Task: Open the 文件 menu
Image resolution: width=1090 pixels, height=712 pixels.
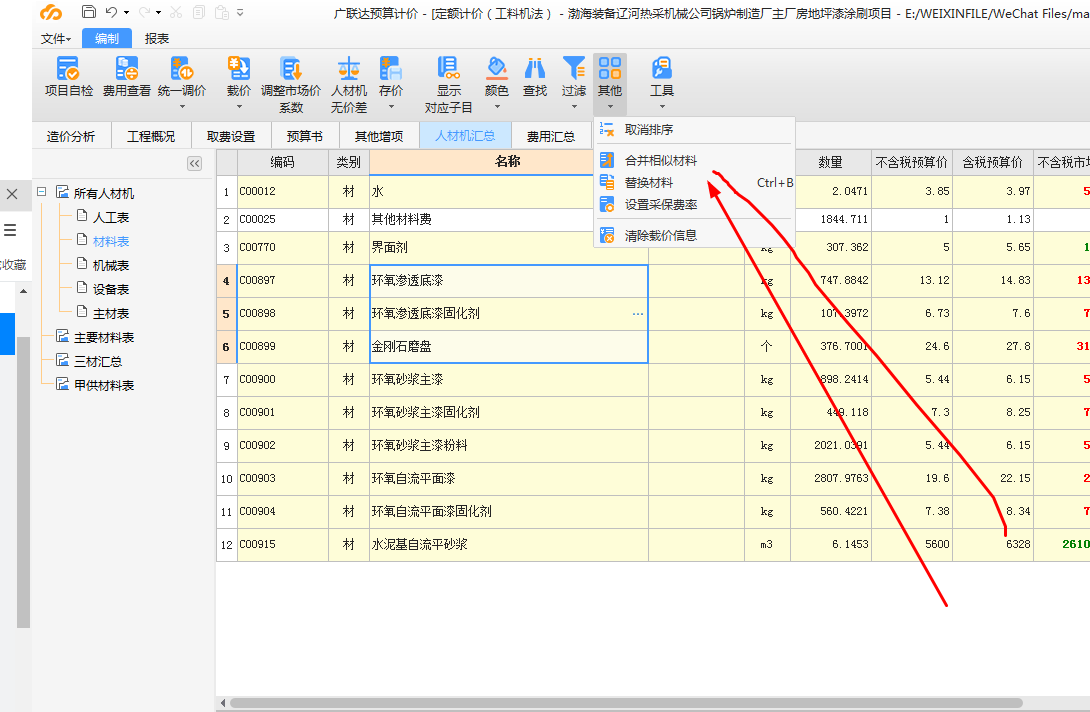Action: pyautogui.click(x=56, y=39)
